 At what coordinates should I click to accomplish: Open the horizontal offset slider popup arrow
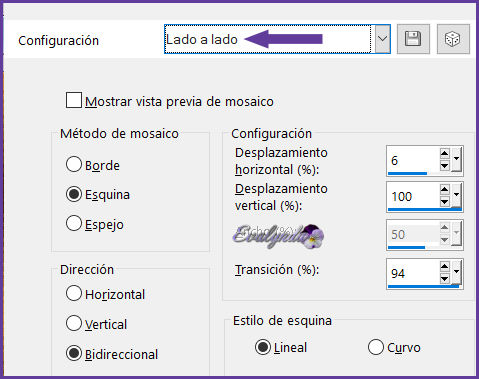coord(456,159)
